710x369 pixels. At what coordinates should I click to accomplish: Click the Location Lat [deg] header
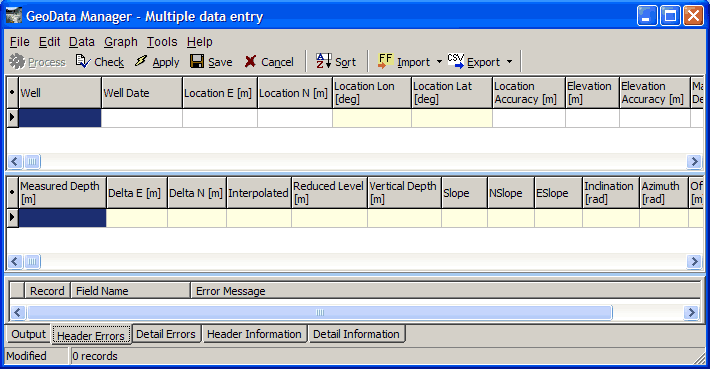coord(451,93)
